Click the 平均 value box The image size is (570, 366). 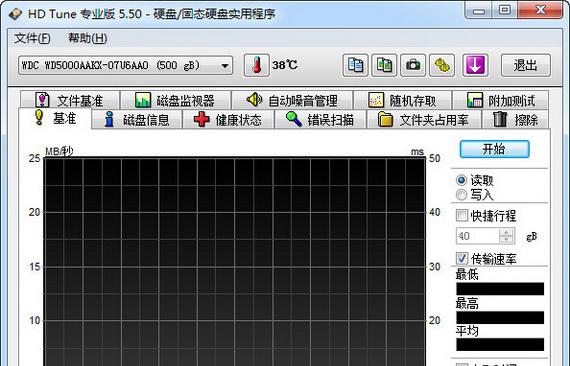click(500, 345)
